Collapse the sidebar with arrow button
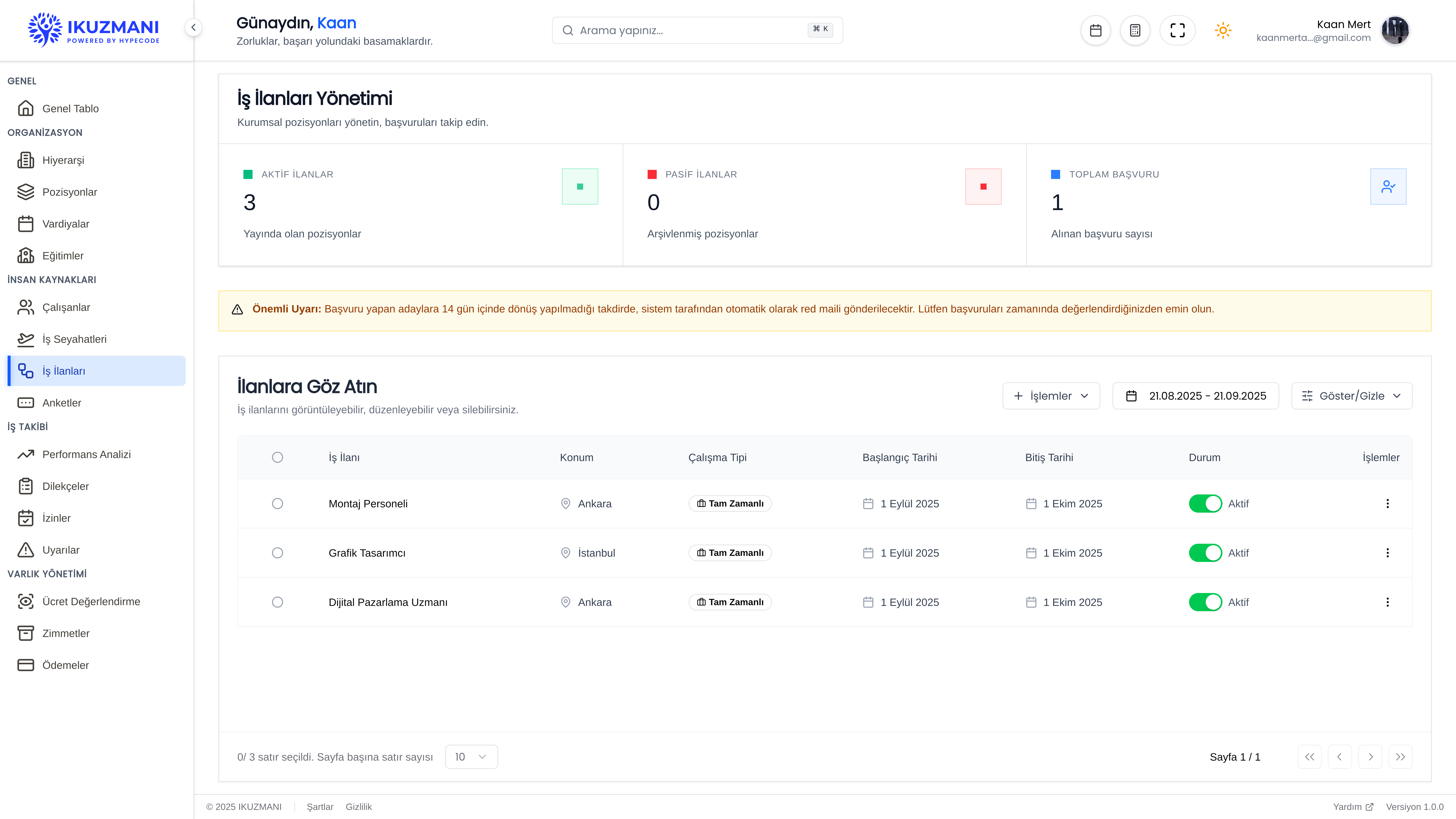1456x819 pixels. (x=193, y=27)
